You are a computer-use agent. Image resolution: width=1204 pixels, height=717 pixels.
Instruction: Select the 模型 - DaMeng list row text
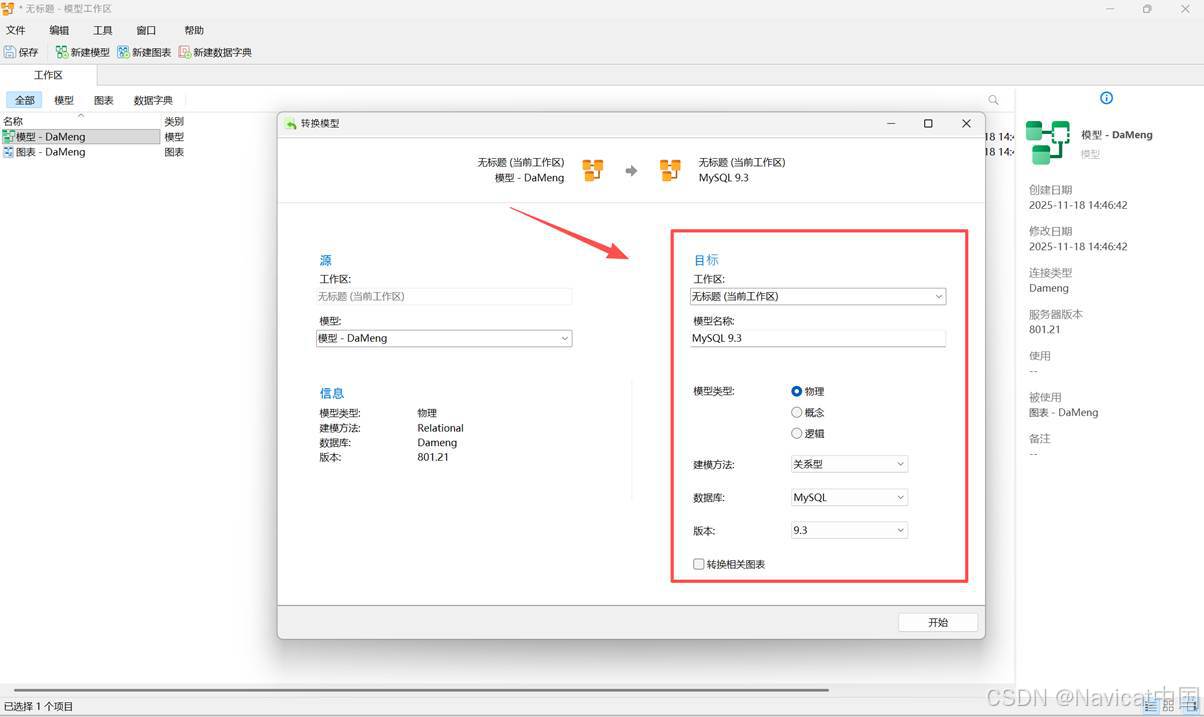pos(51,137)
